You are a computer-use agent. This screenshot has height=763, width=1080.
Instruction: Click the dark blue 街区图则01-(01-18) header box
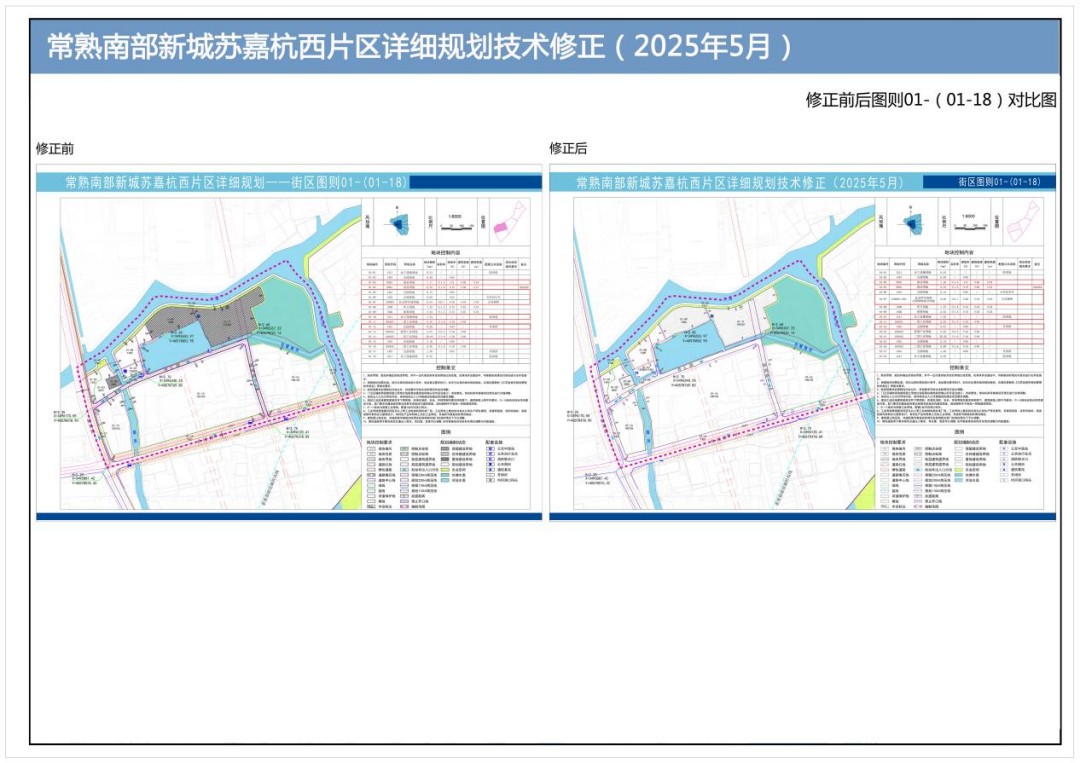986,182
